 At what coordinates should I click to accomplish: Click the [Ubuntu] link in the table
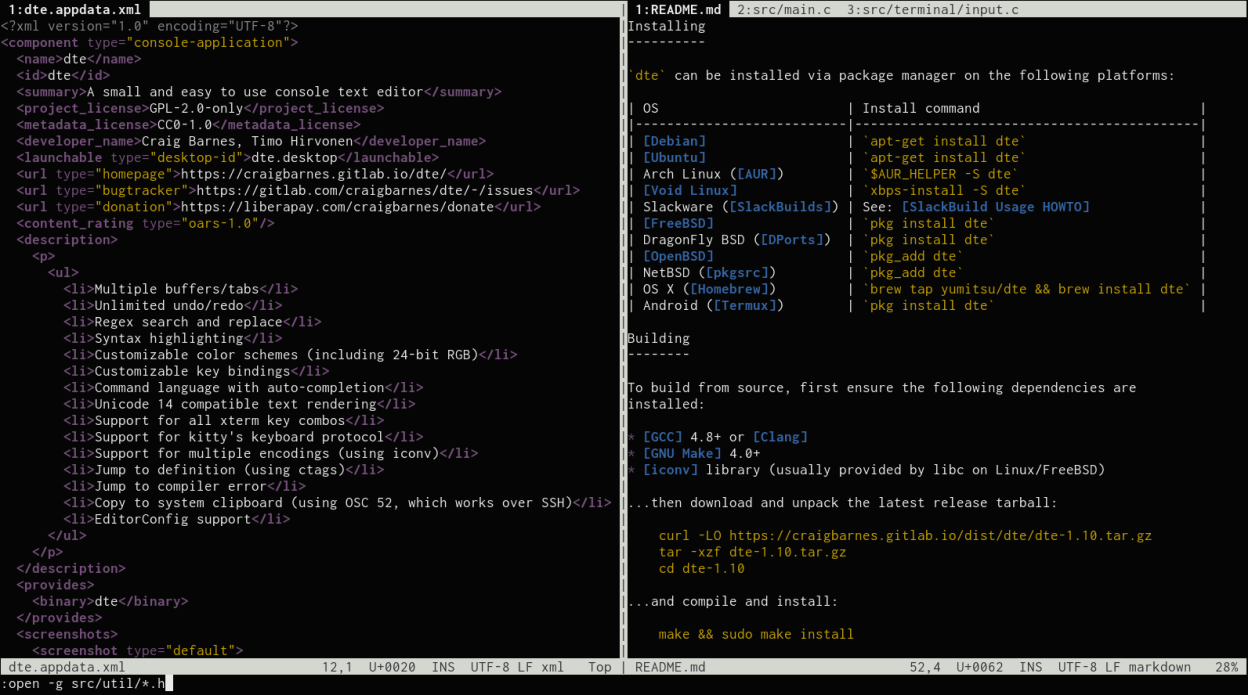pyautogui.click(x=674, y=157)
